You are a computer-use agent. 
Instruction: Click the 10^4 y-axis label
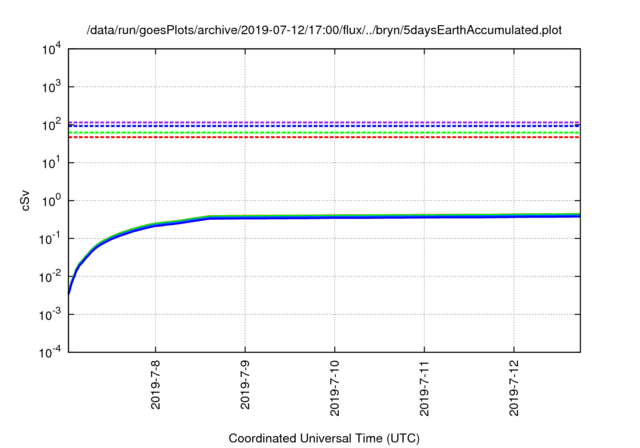pyautogui.click(x=52, y=49)
